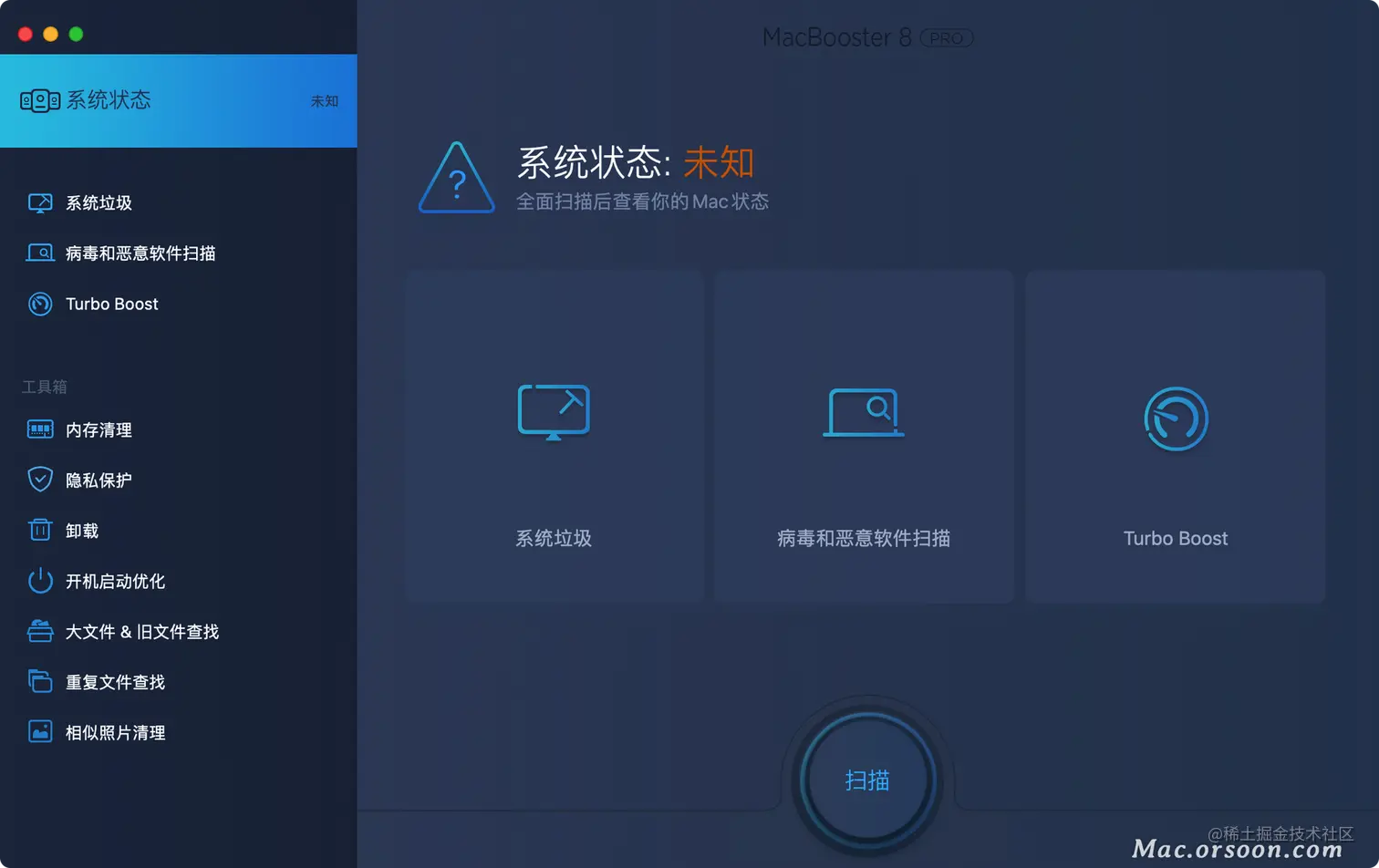Image resolution: width=1379 pixels, height=868 pixels.
Task: Click the 开机启动优化 power icon
Action: click(40, 581)
